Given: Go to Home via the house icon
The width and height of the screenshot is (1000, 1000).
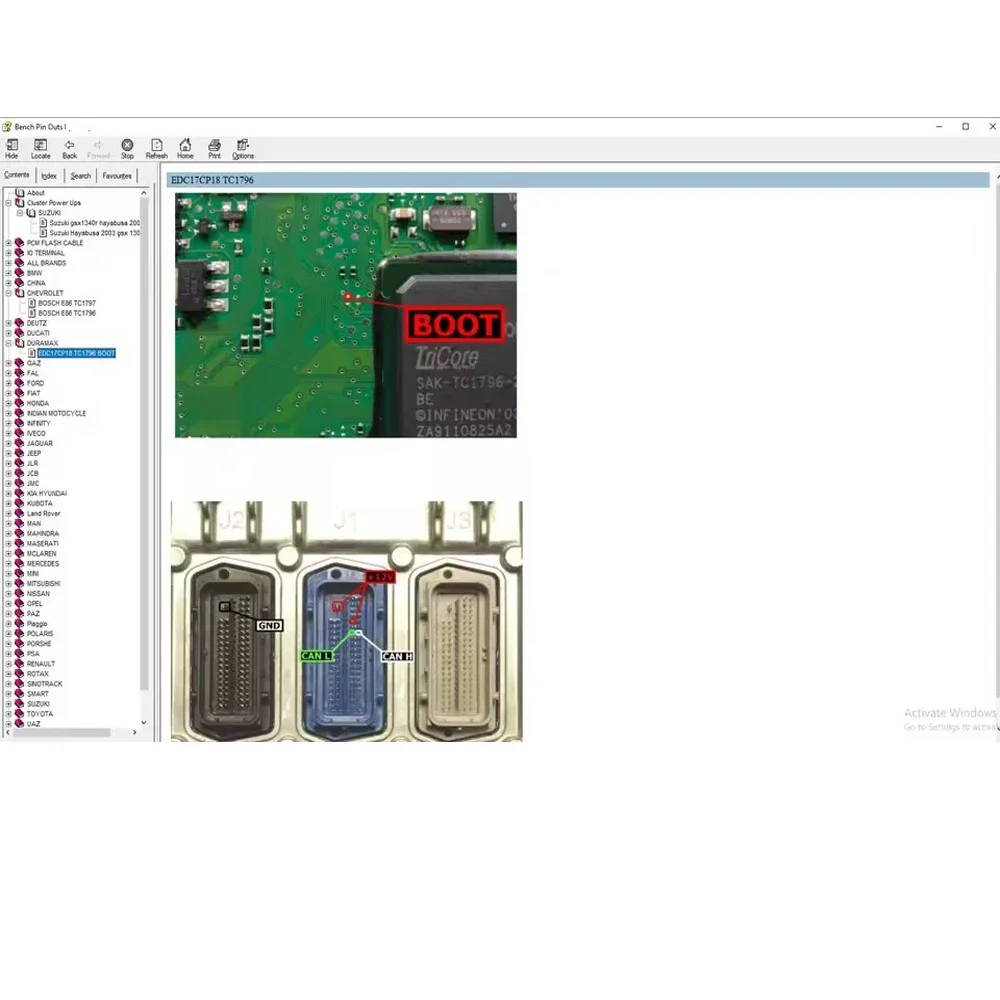Looking at the screenshot, I should click(185, 147).
